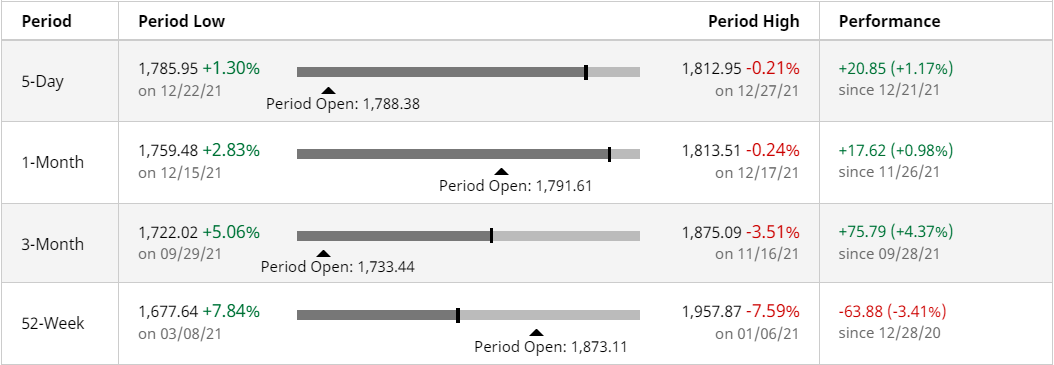Click the 3-Month period open triangle marker

(x=323, y=253)
